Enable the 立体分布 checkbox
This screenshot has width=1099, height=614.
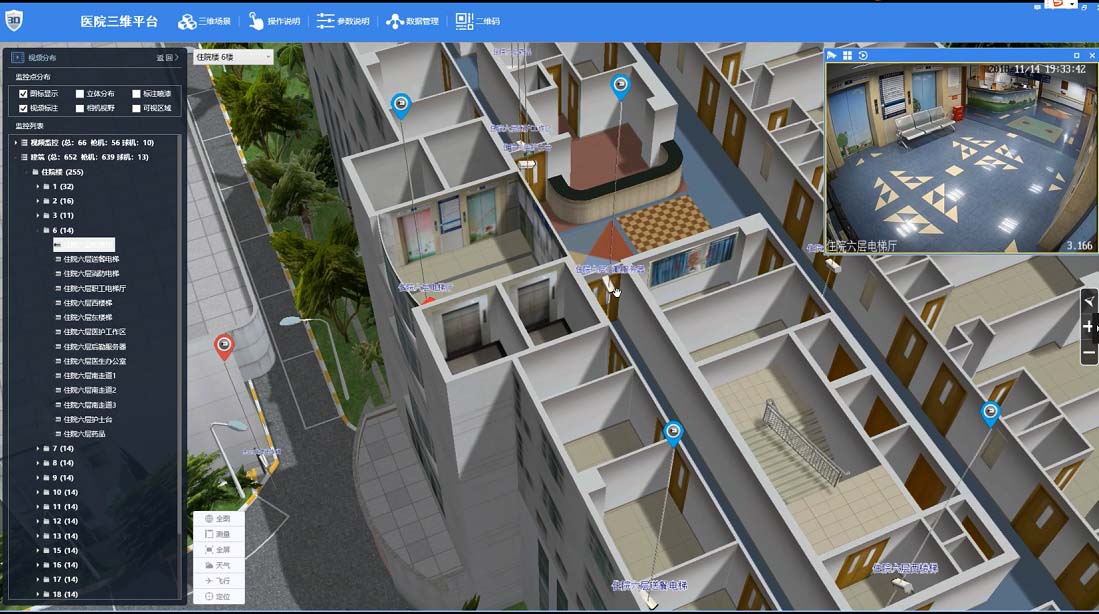(80, 94)
